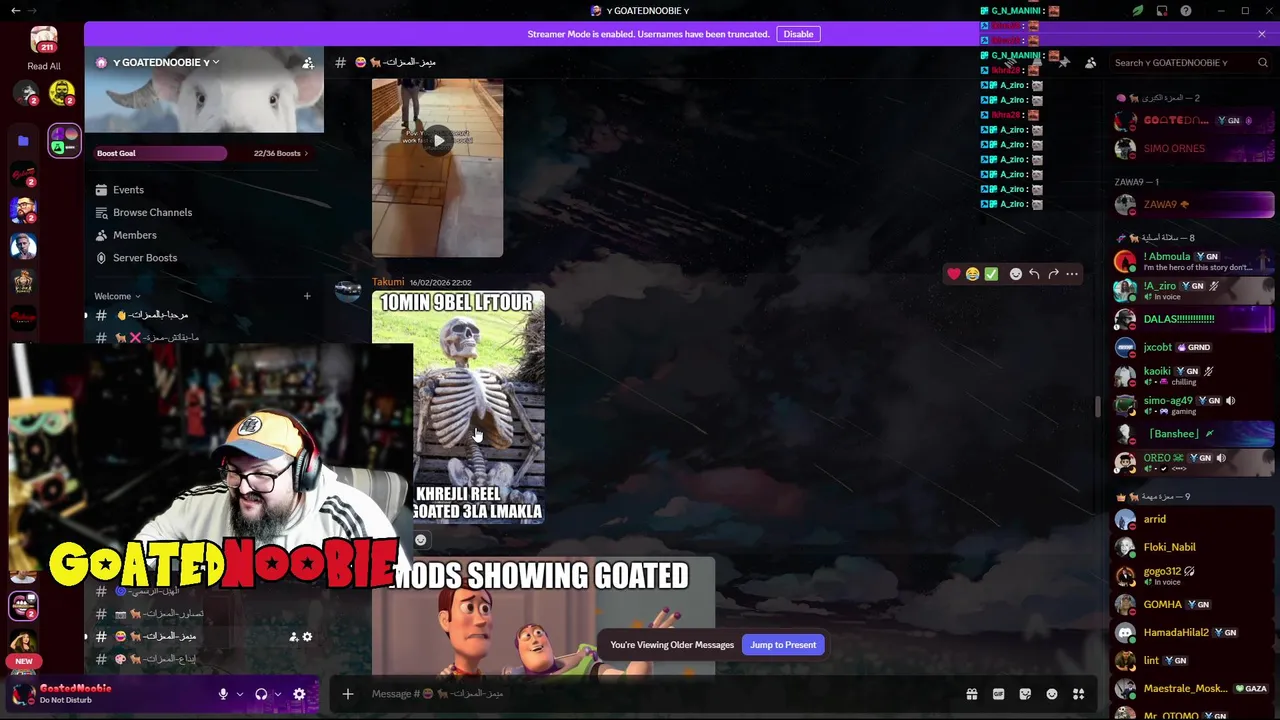Create channel with plus beside Welcome

[x=307, y=296]
